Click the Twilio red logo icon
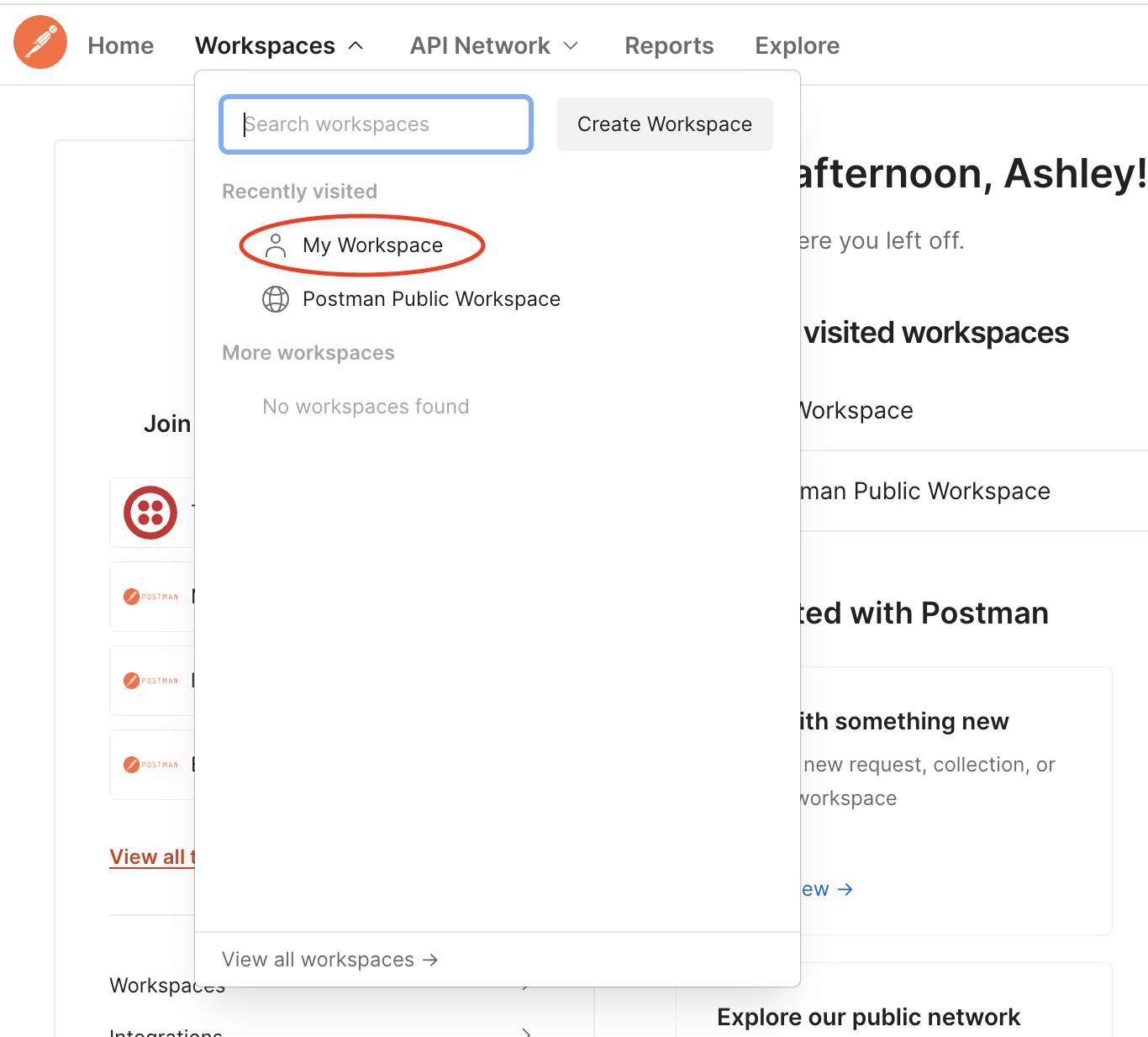The width and height of the screenshot is (1148, 1037). point(150,513)
